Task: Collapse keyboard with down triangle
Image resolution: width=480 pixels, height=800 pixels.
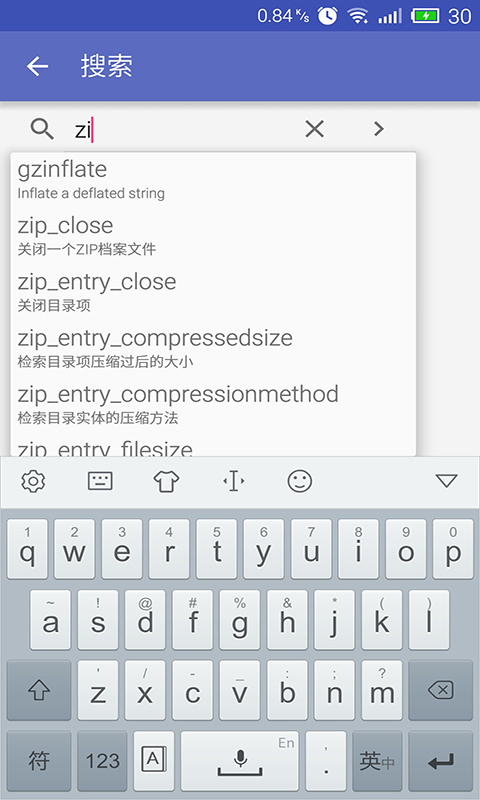Action: point(446,481)
